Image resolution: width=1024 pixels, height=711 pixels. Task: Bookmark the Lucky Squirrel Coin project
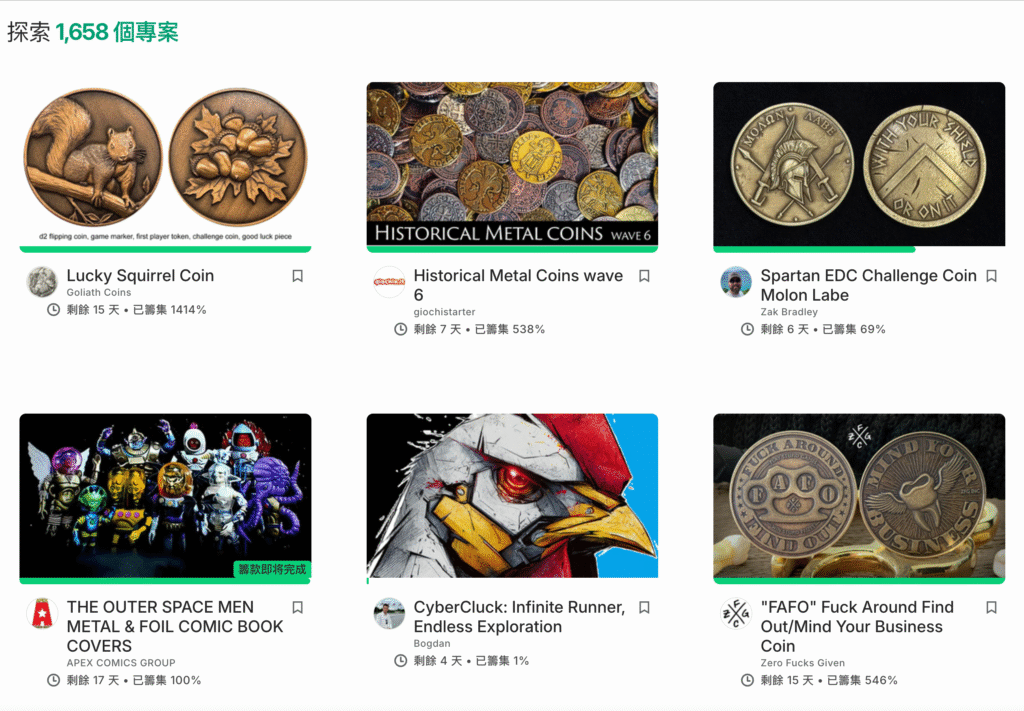[297, 276]
